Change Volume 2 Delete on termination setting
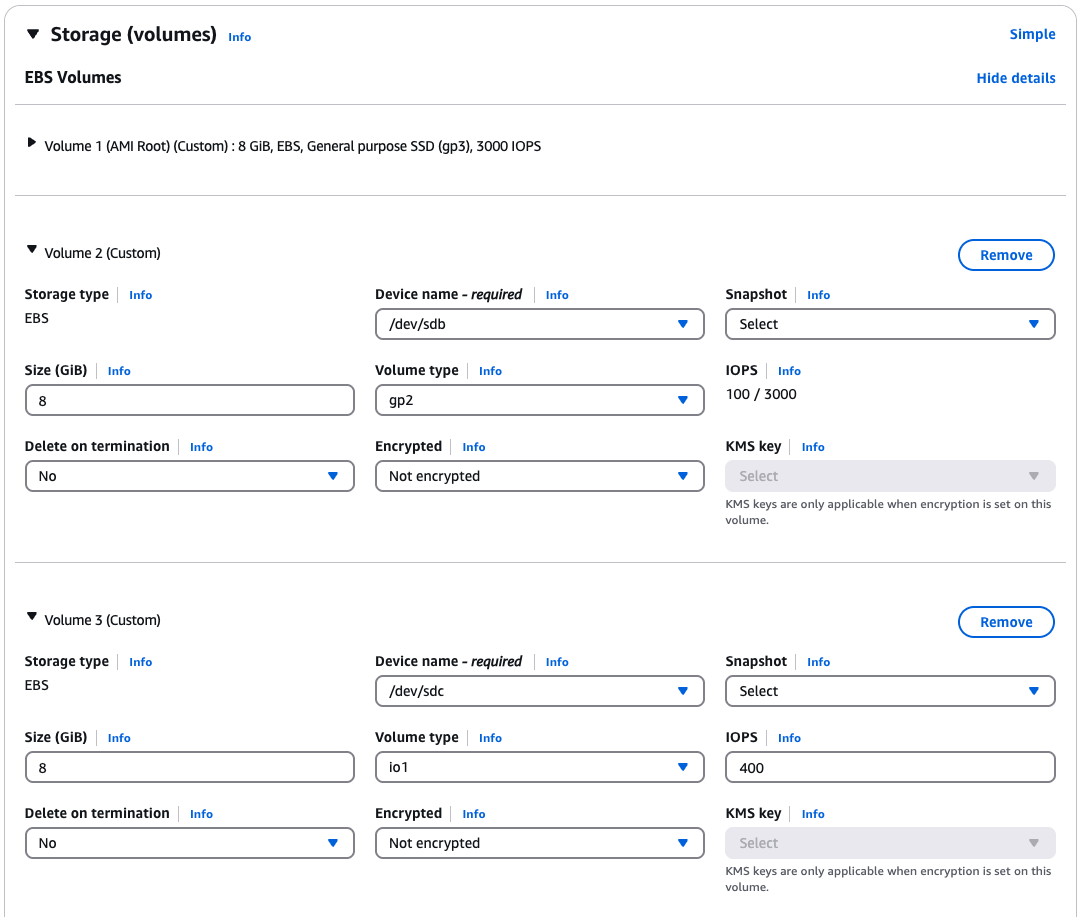1085x917 pixels. tap(189, 476)
